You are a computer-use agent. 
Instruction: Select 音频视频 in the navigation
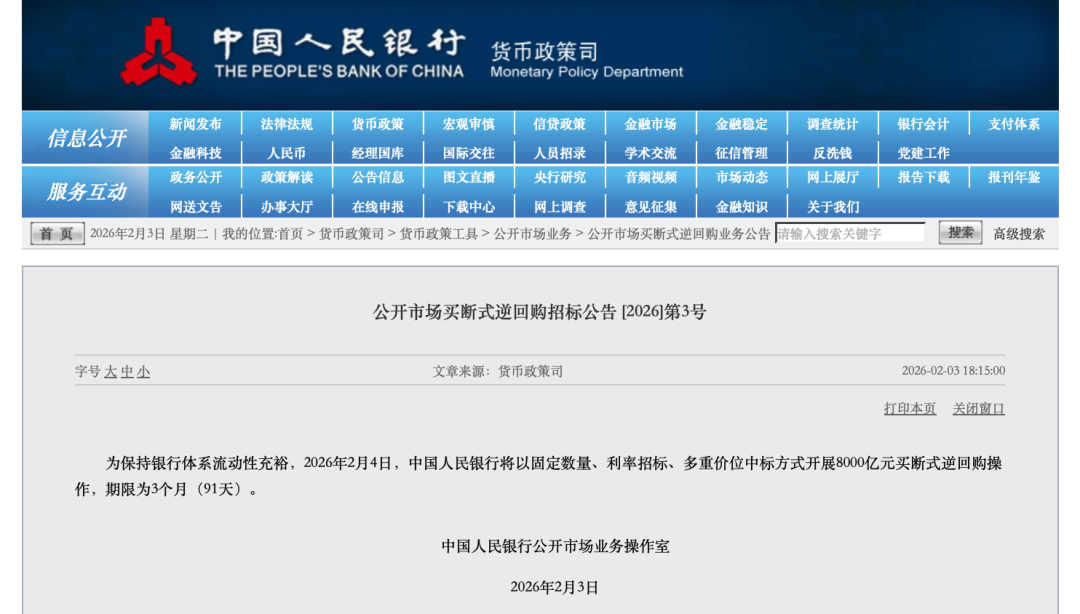pos(650,177)
